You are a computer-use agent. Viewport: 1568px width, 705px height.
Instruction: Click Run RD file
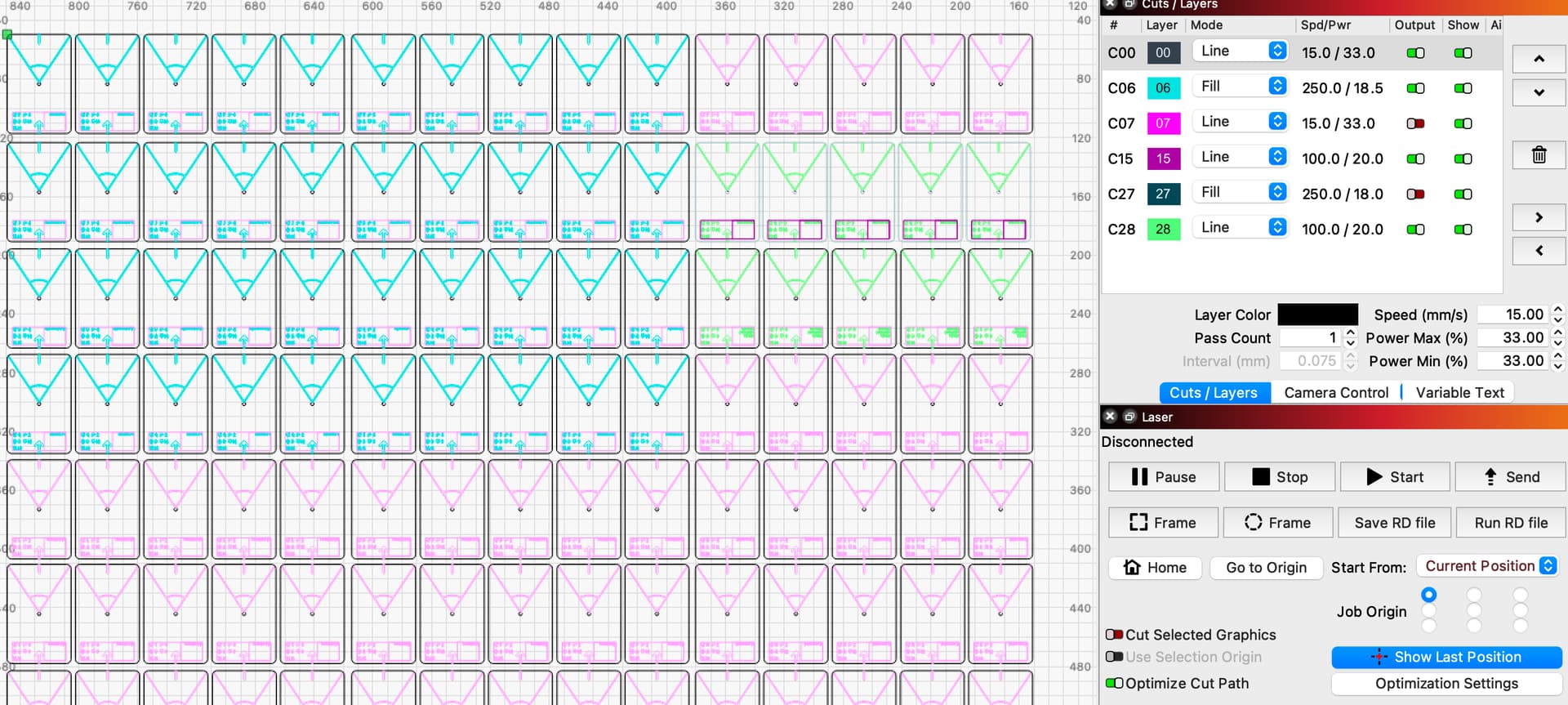(x=1511, y=523)
